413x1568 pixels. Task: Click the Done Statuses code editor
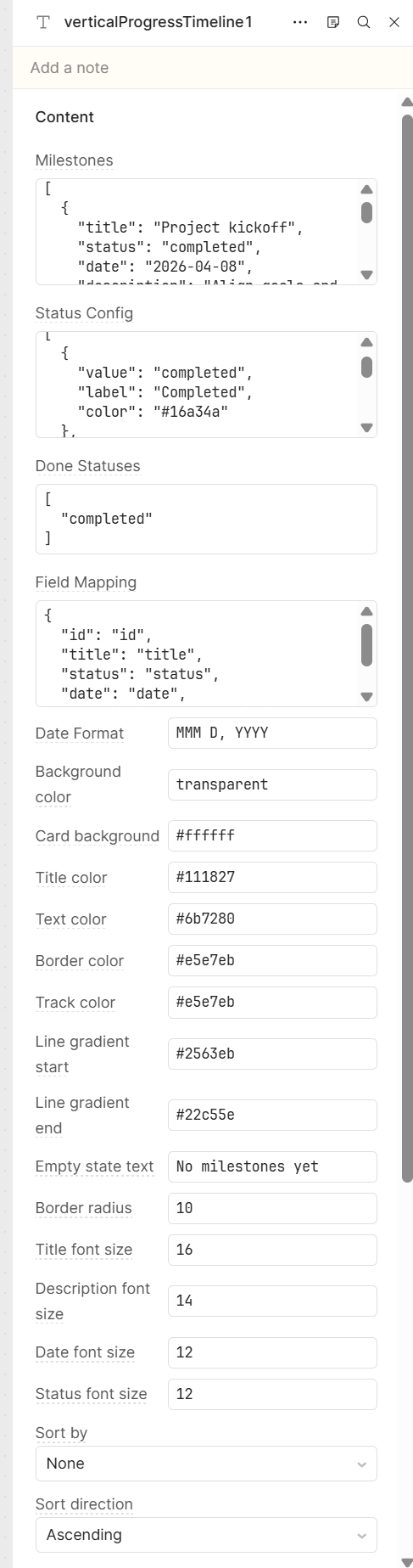pos(206,519)
